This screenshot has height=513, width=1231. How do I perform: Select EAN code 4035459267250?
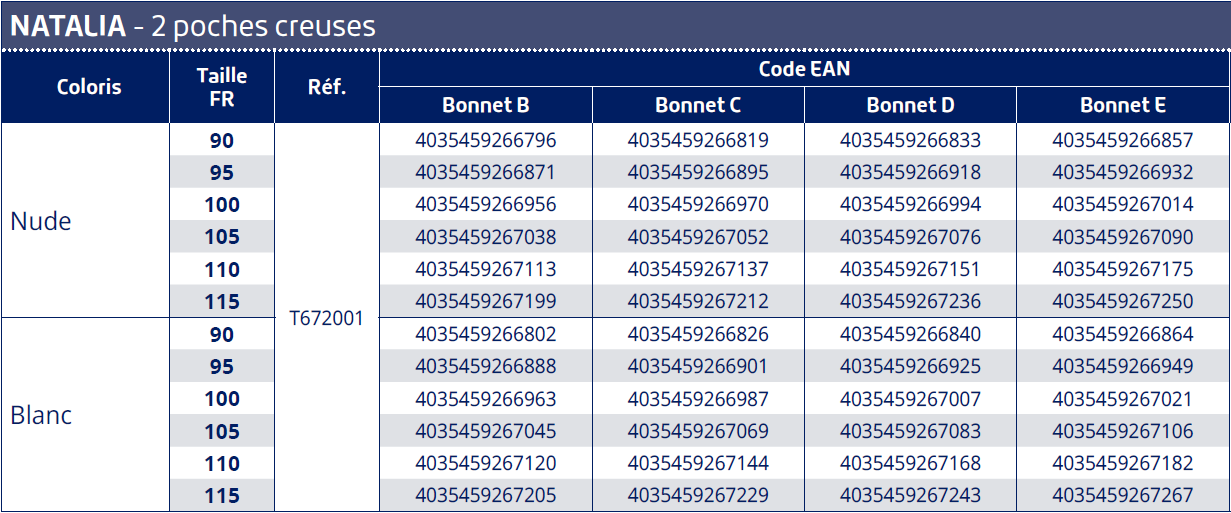coord(1123,302)
